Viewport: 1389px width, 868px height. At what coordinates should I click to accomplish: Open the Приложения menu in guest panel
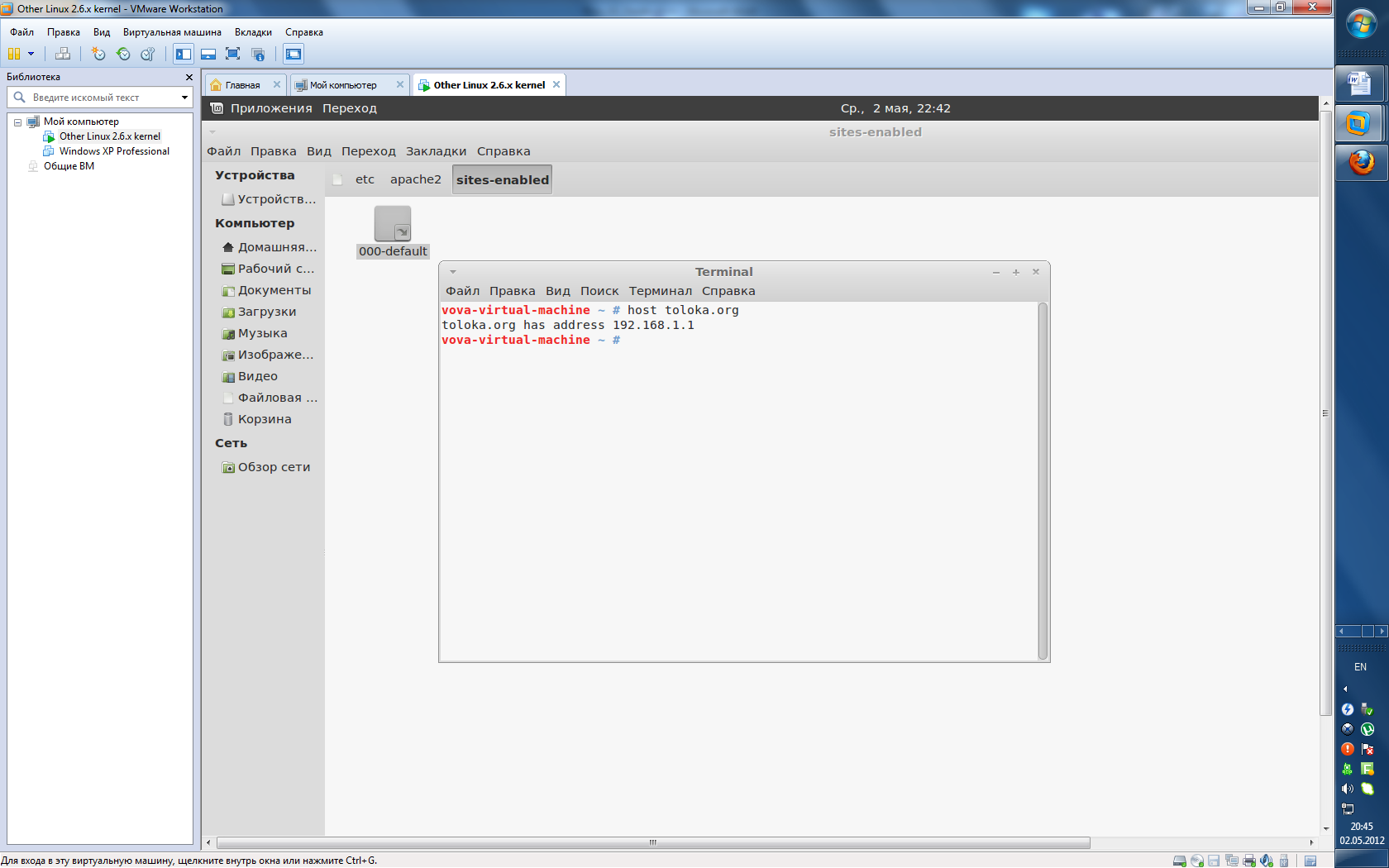point(271,108)
